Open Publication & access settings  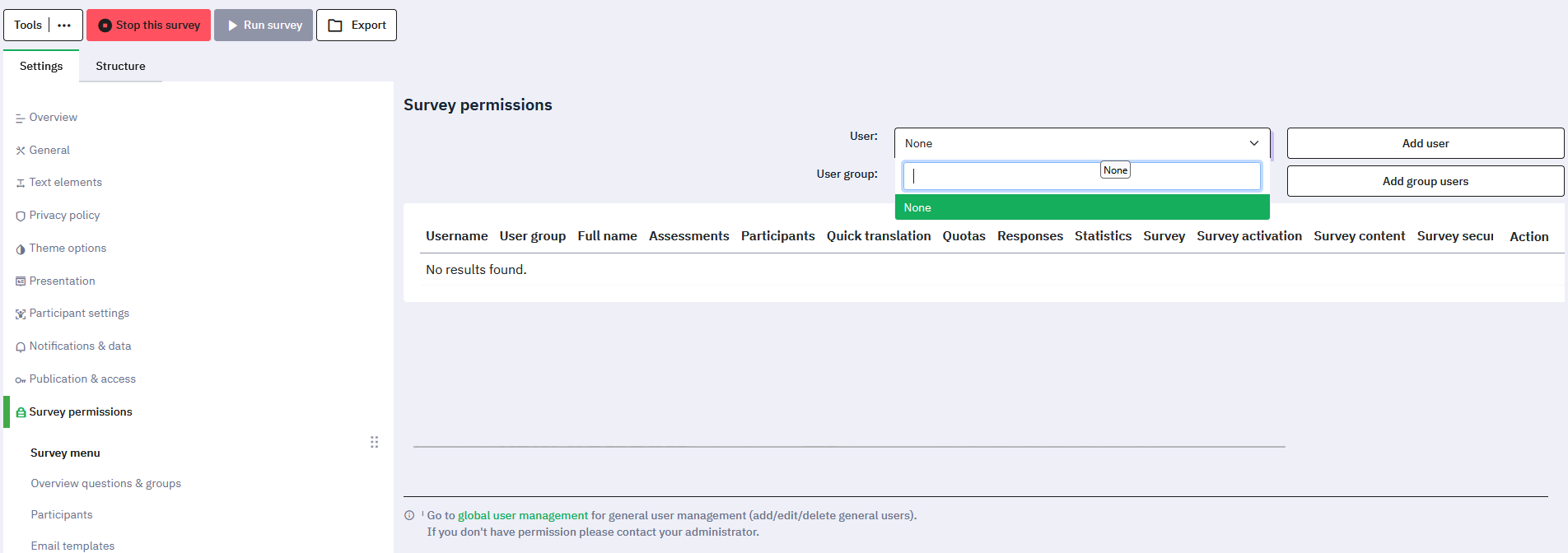coord(82,379)
